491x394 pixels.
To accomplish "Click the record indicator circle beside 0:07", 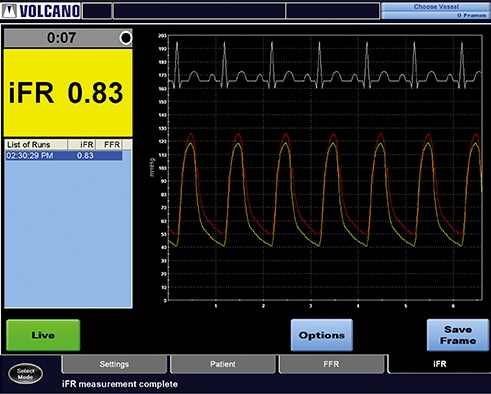I will tap(126, 38).
